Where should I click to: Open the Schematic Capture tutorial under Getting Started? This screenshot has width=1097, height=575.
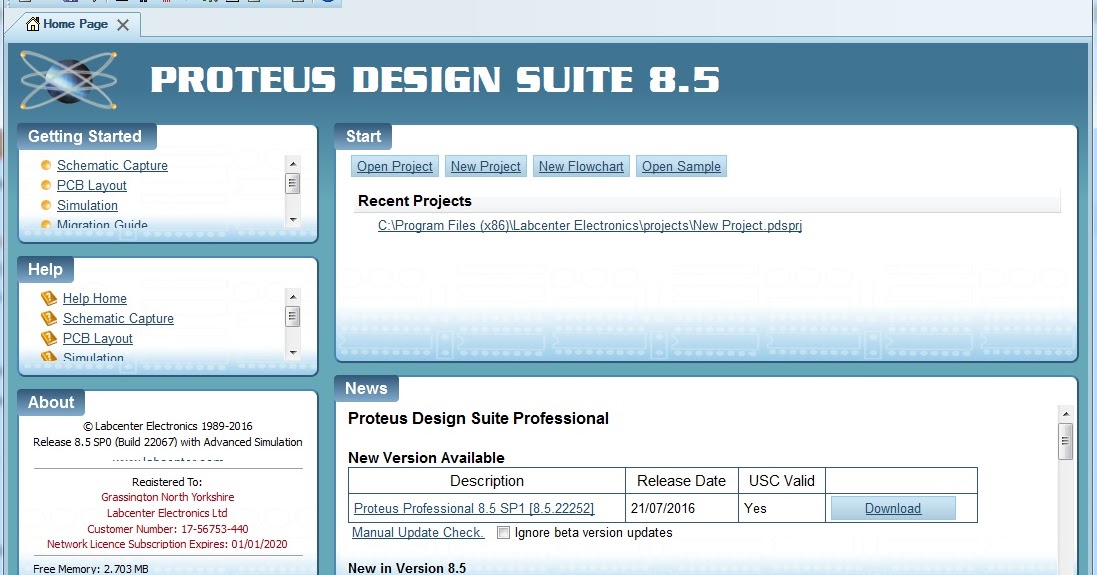click(113, 166)
